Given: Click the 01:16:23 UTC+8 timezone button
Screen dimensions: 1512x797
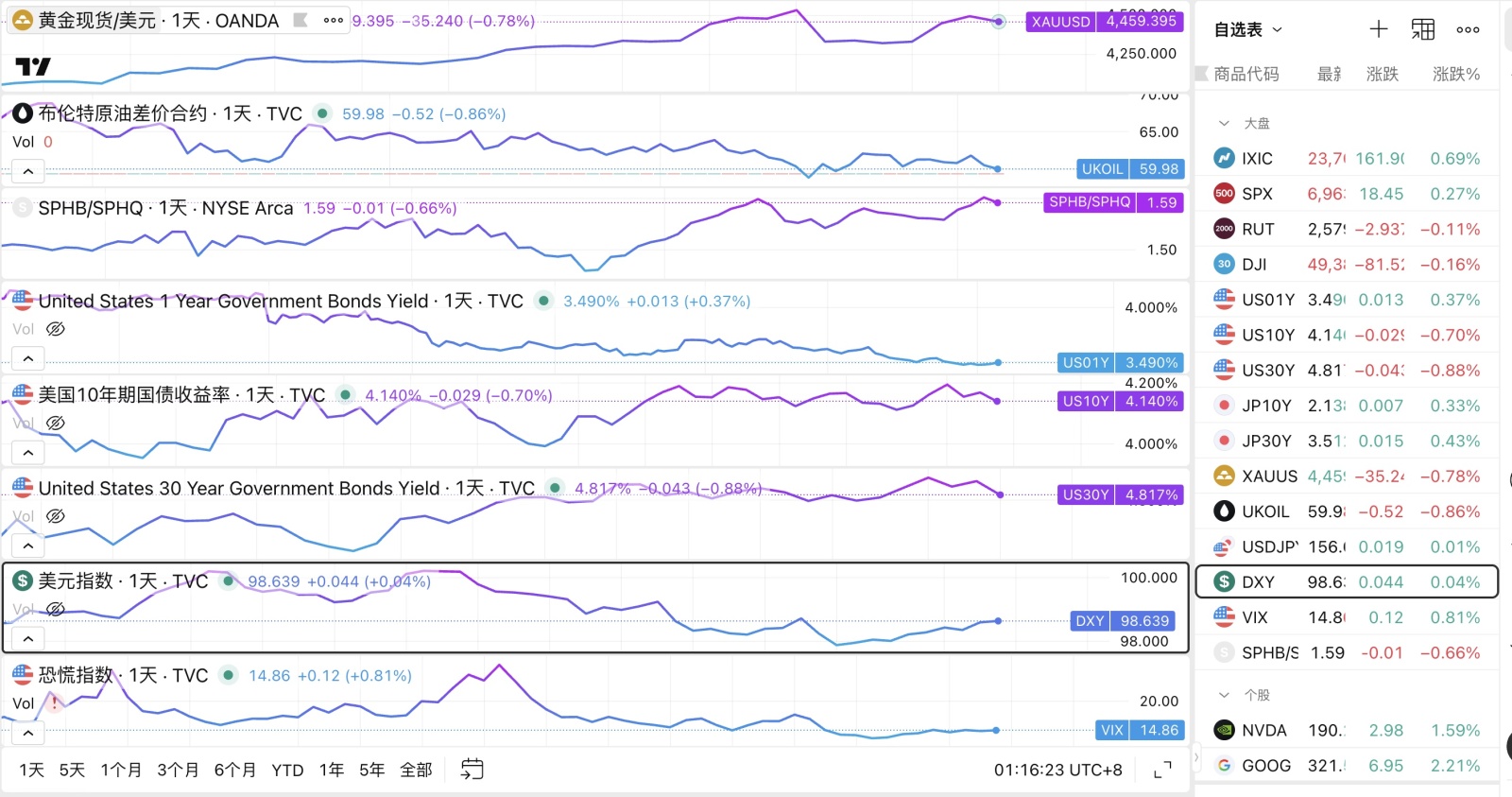Looking at the screenshot, I should tap(1057, 770).
